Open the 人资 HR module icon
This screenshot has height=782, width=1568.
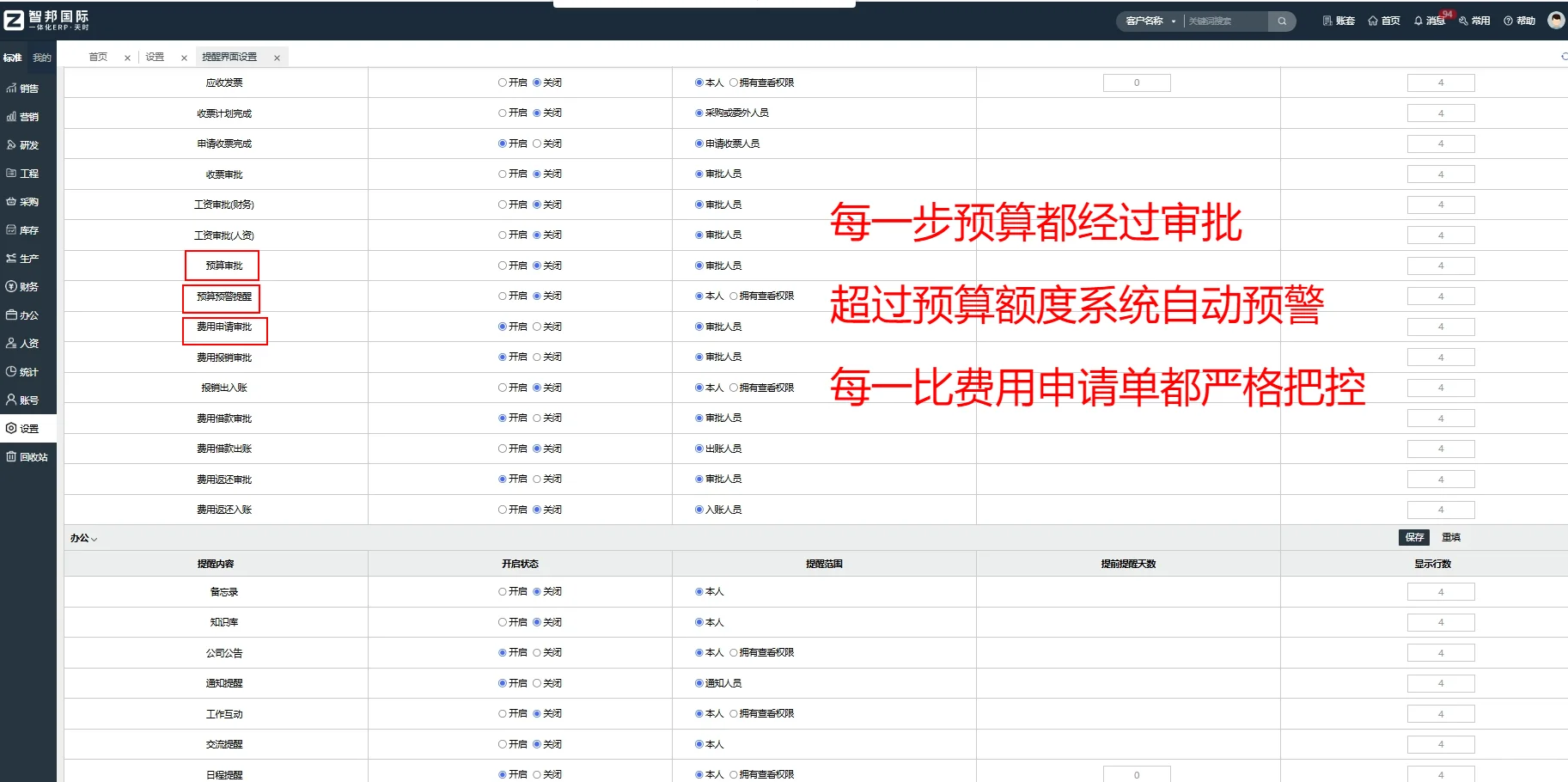coord(12,344)
